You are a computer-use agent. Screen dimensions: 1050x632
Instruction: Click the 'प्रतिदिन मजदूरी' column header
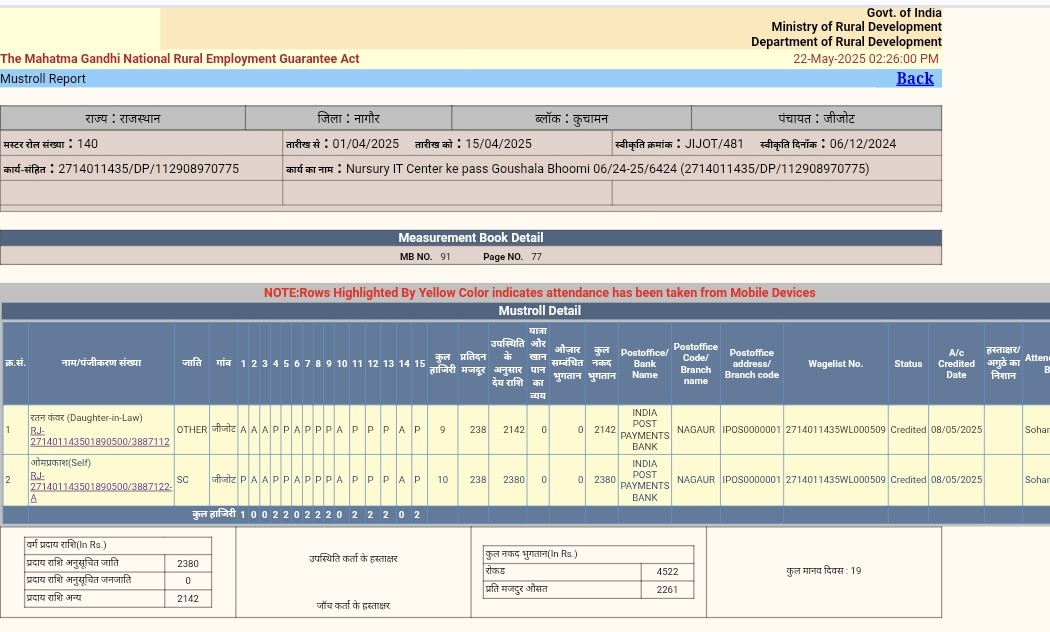[473, 364]
